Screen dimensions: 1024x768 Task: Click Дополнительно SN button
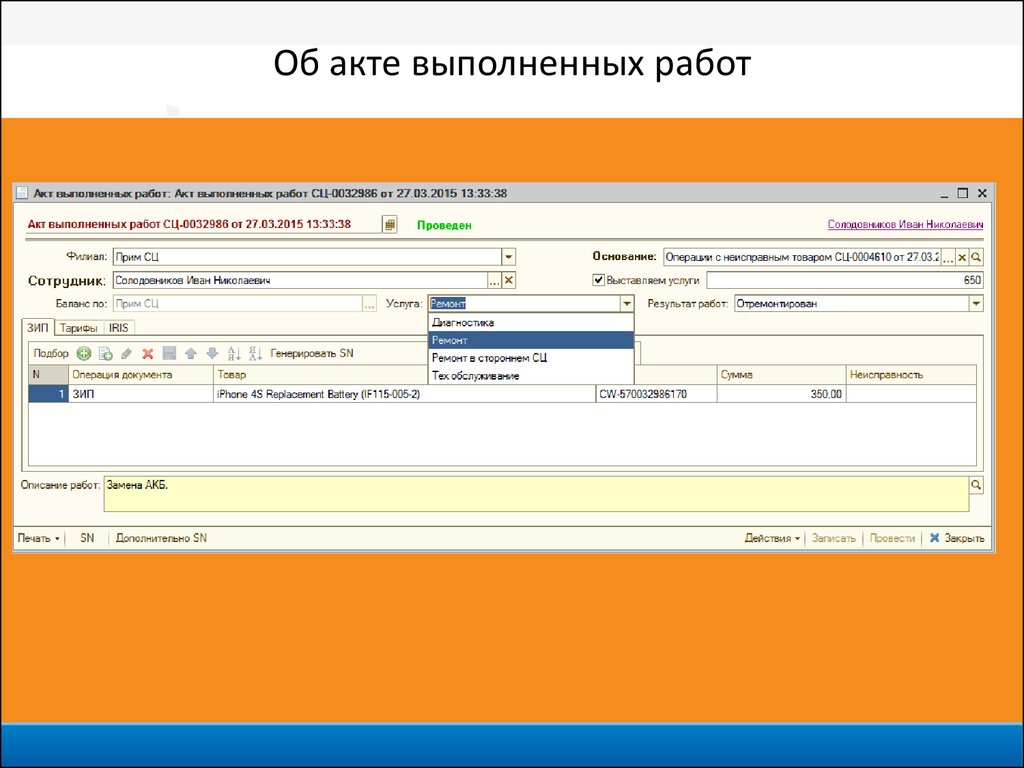(x=161, y=538)
